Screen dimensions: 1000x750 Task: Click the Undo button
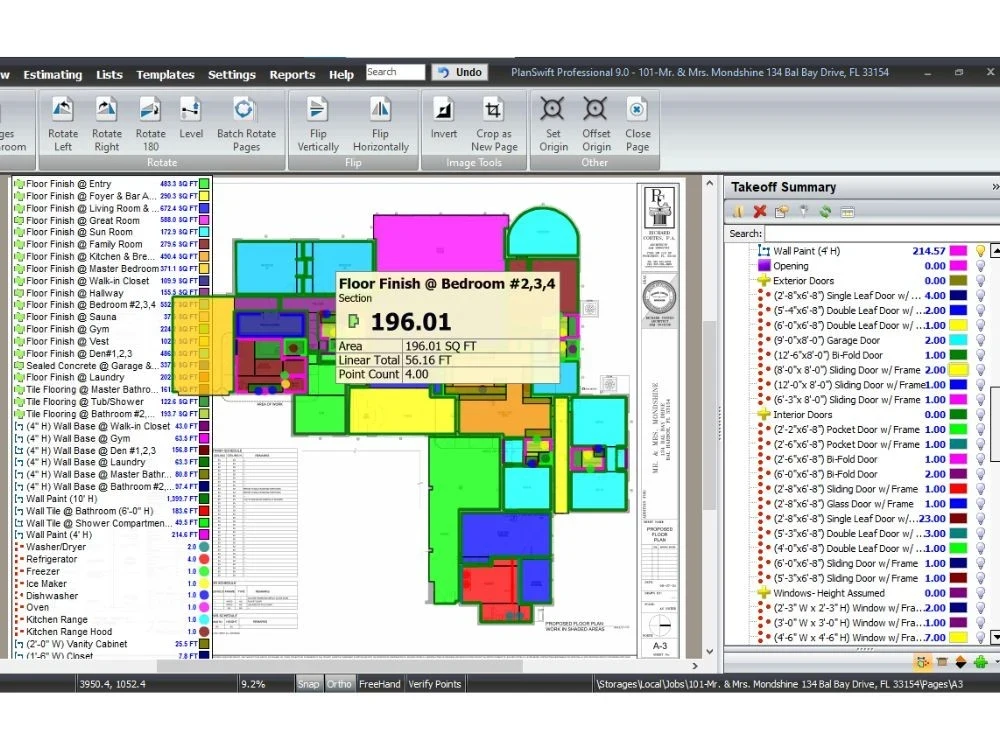pyautogui.click(x=460, y=71)
